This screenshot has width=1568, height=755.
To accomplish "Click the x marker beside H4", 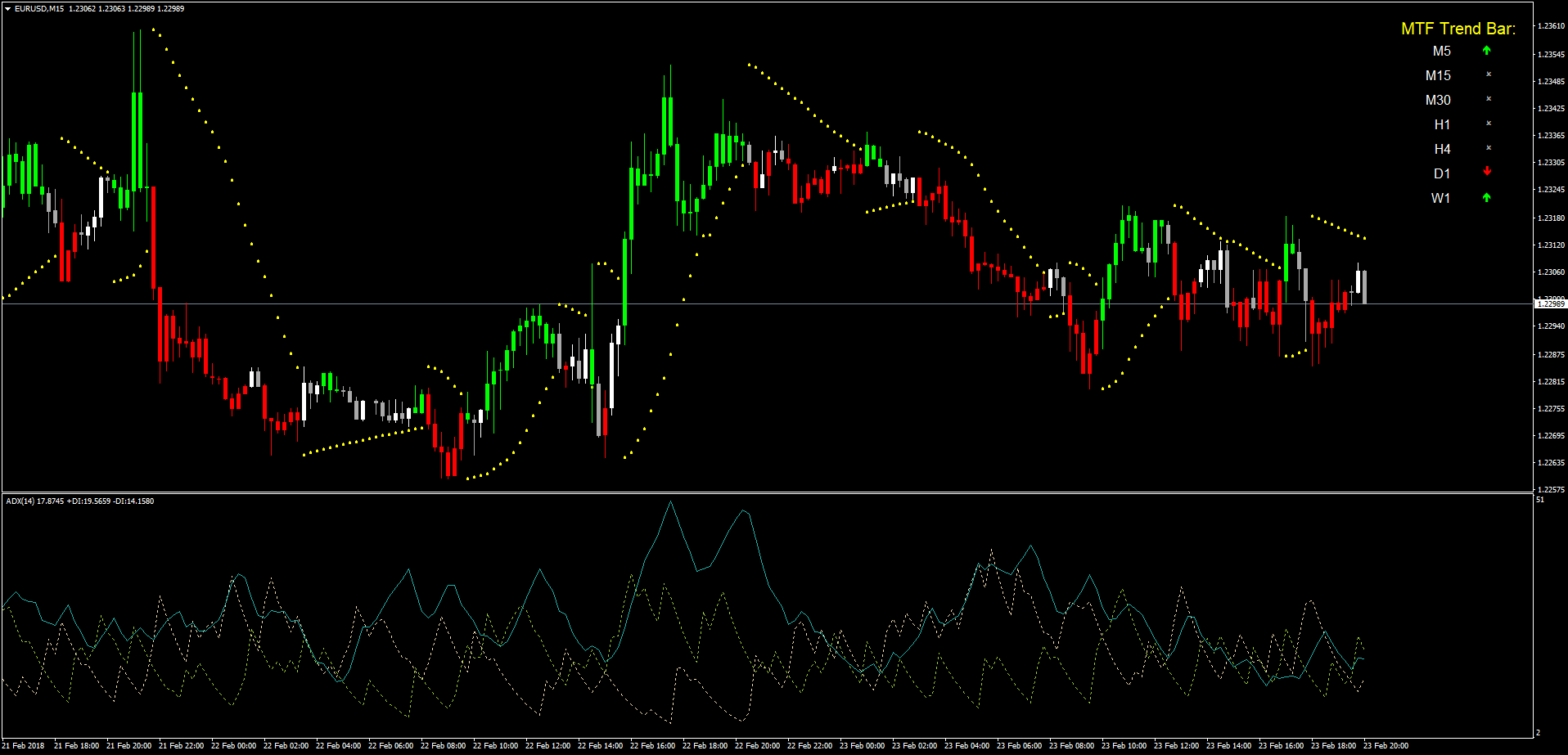I will coord(1489,148).
